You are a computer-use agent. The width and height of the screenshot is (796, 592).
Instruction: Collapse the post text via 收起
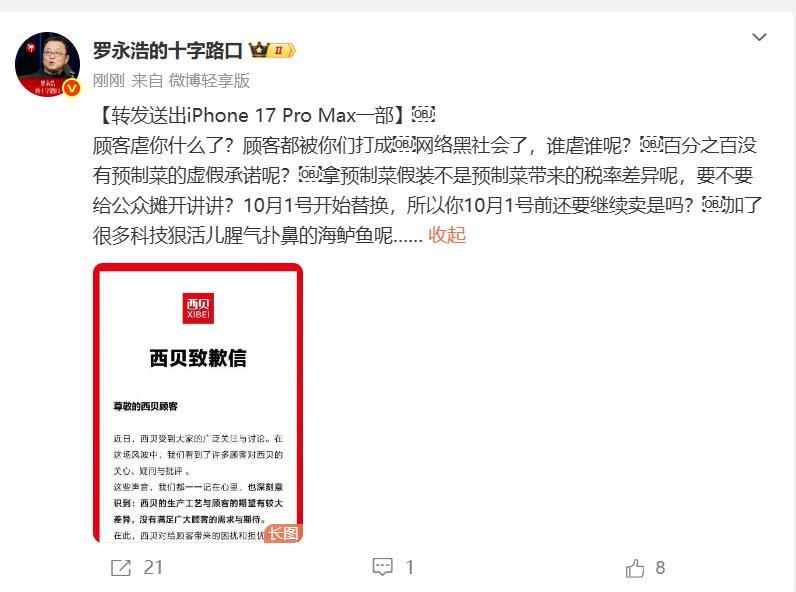(447, 235)
